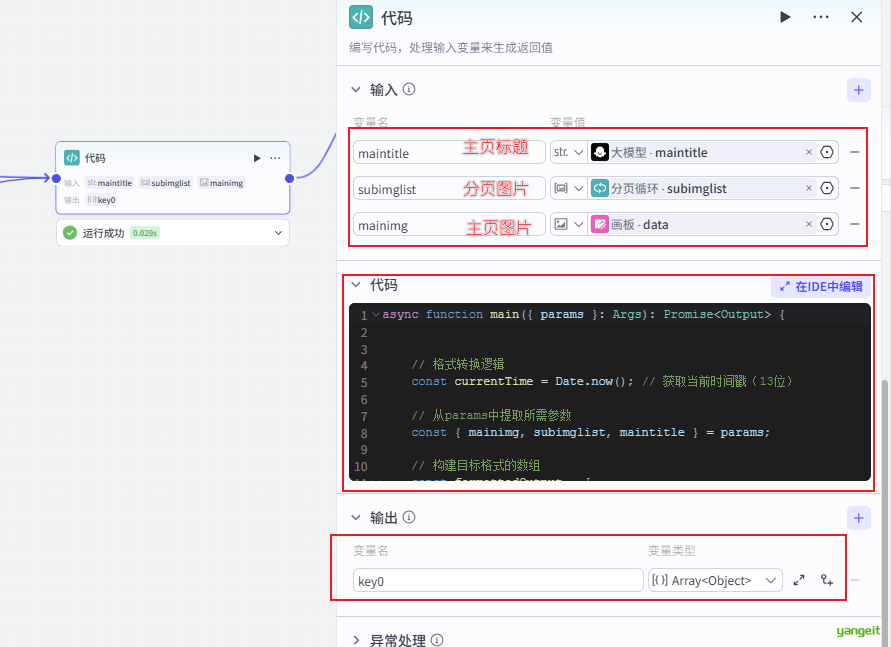This screenshot has width=891, height=647.
Task: Click the hexagon variable picker for subimglist
Action: point(827,188)
